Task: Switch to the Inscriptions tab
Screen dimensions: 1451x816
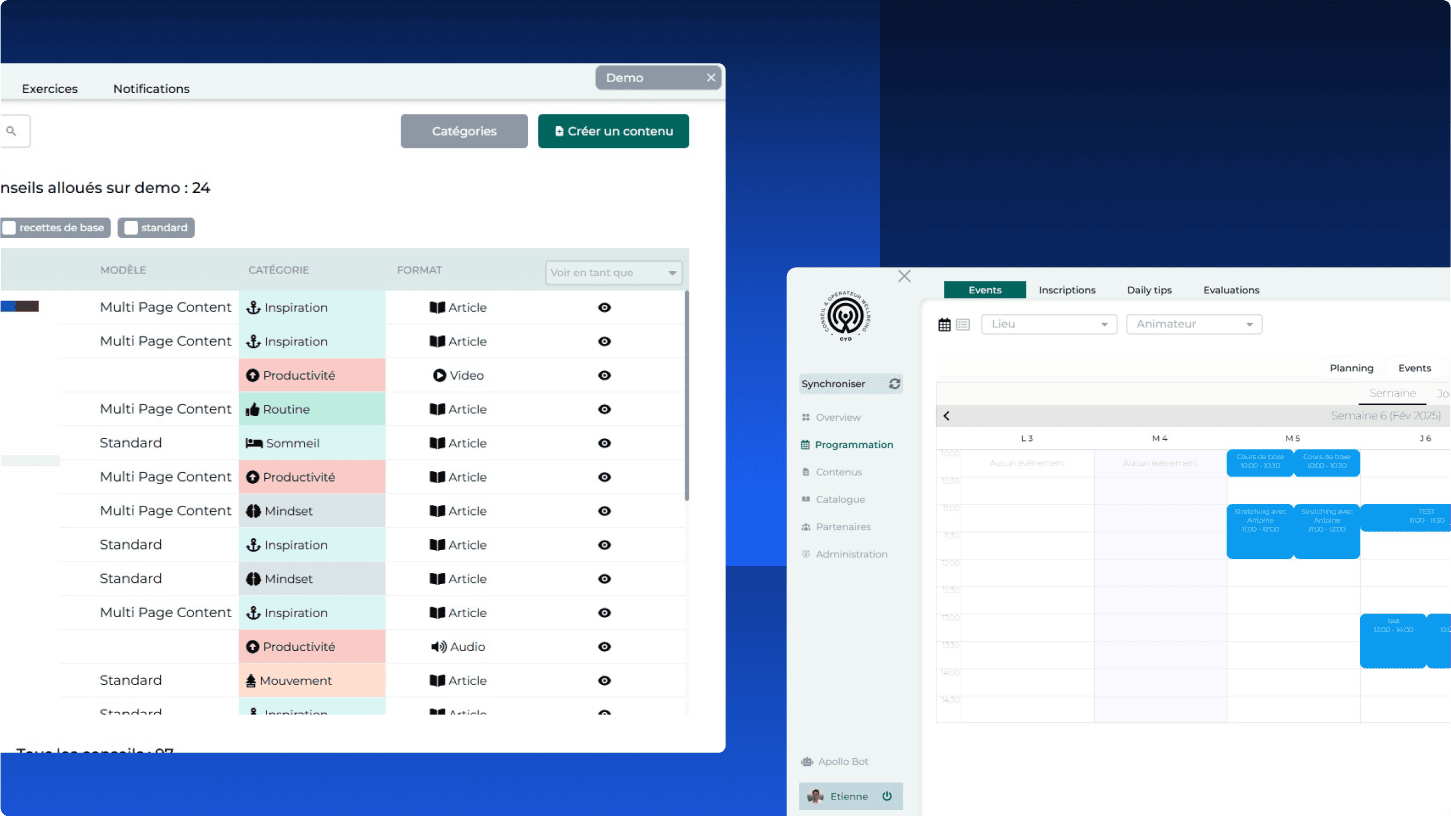Action: 1066,290
